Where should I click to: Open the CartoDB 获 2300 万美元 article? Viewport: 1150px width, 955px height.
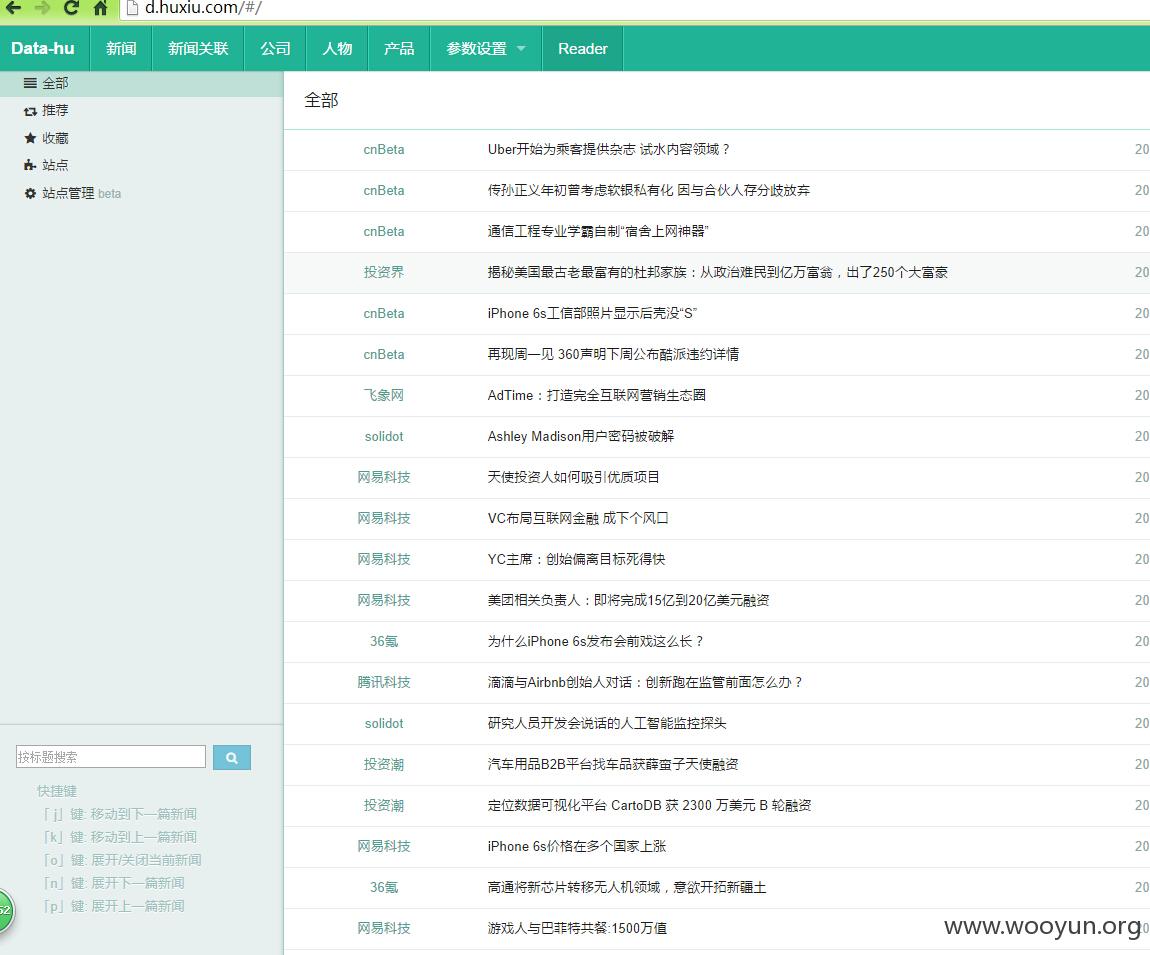[x=649, y=806]
